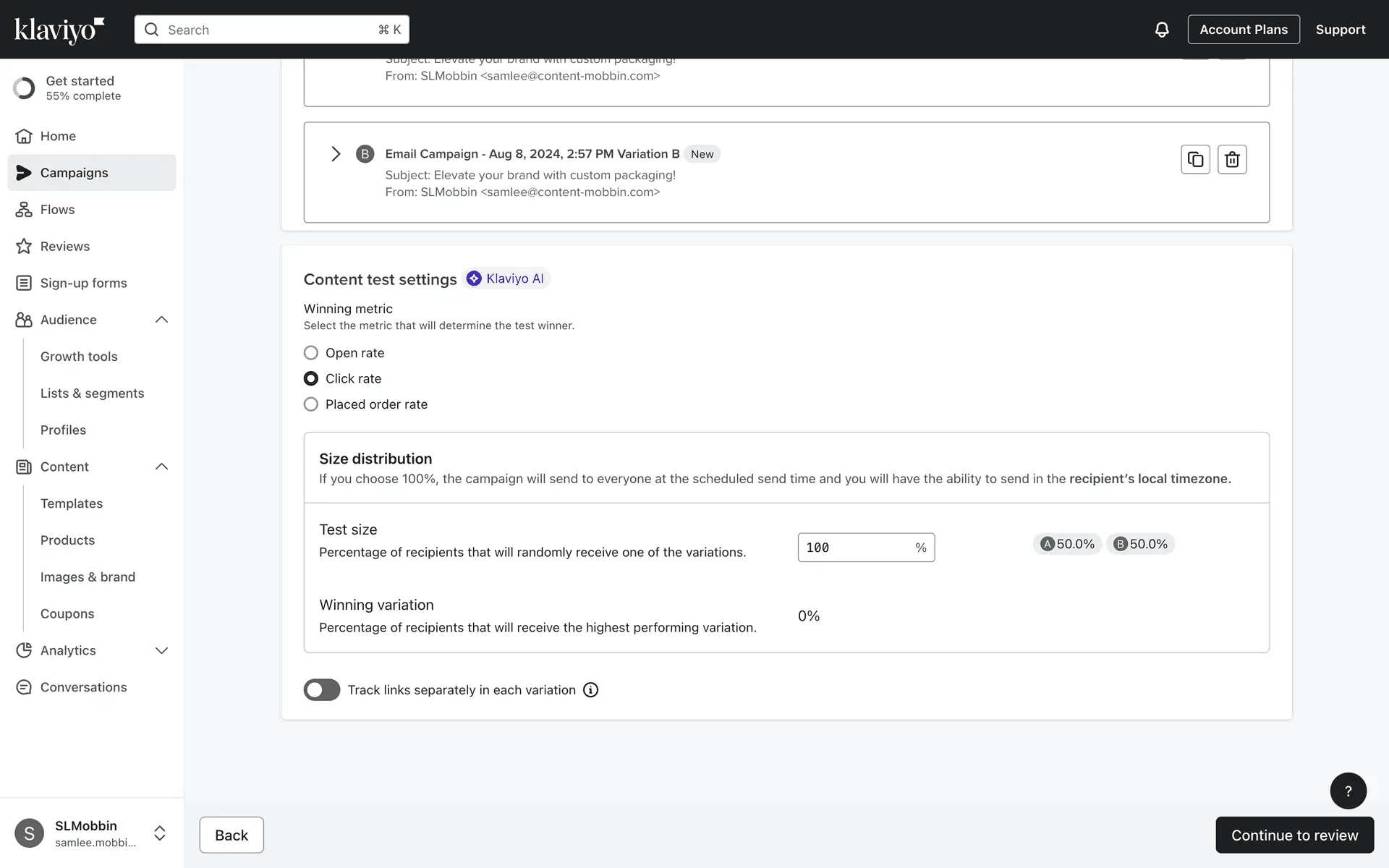Collapse the Audience sidebar section
Screen dimensions: 1389x868
point(161,320)
